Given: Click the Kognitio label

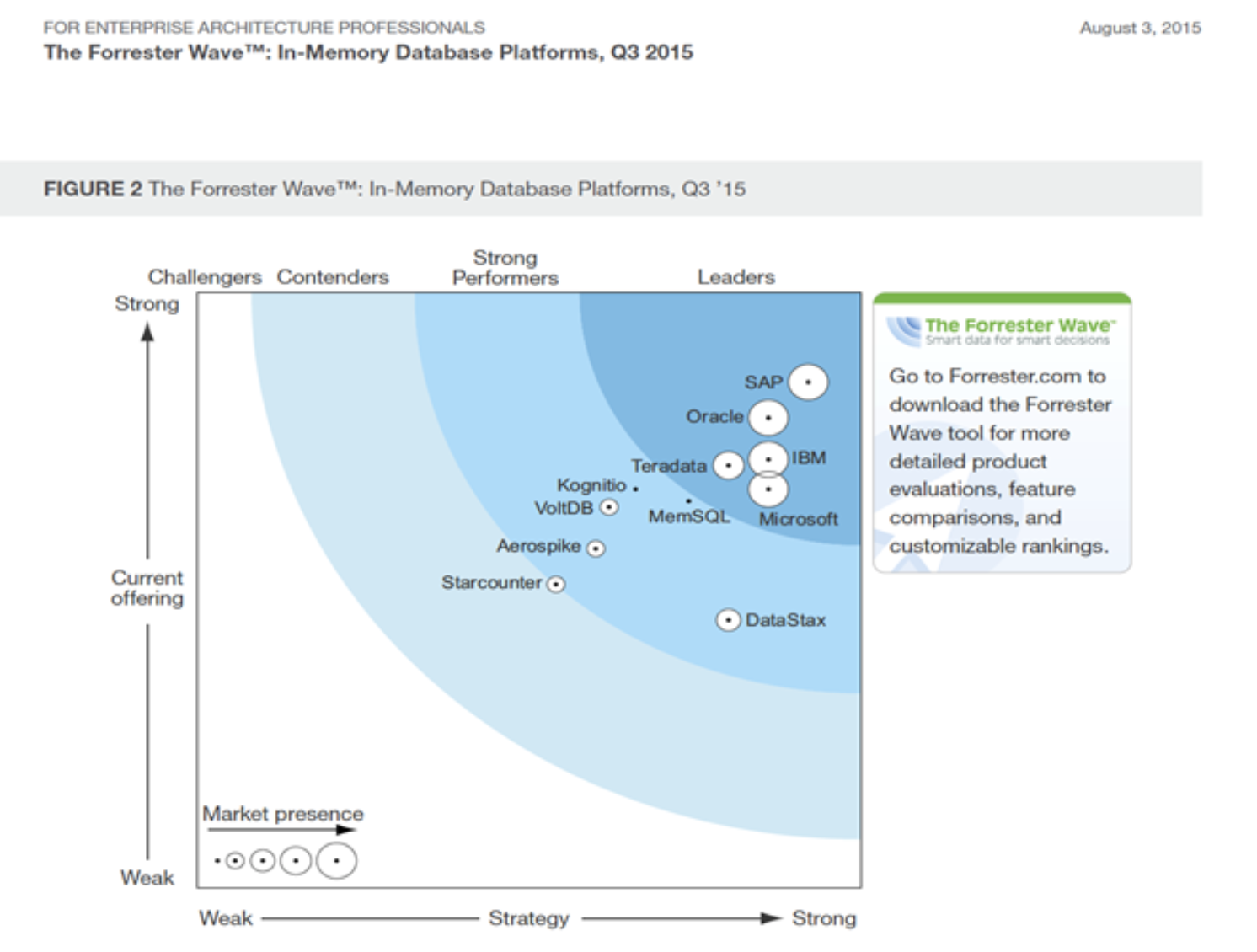Looking at the screenshot, I should tap(591, 485).
